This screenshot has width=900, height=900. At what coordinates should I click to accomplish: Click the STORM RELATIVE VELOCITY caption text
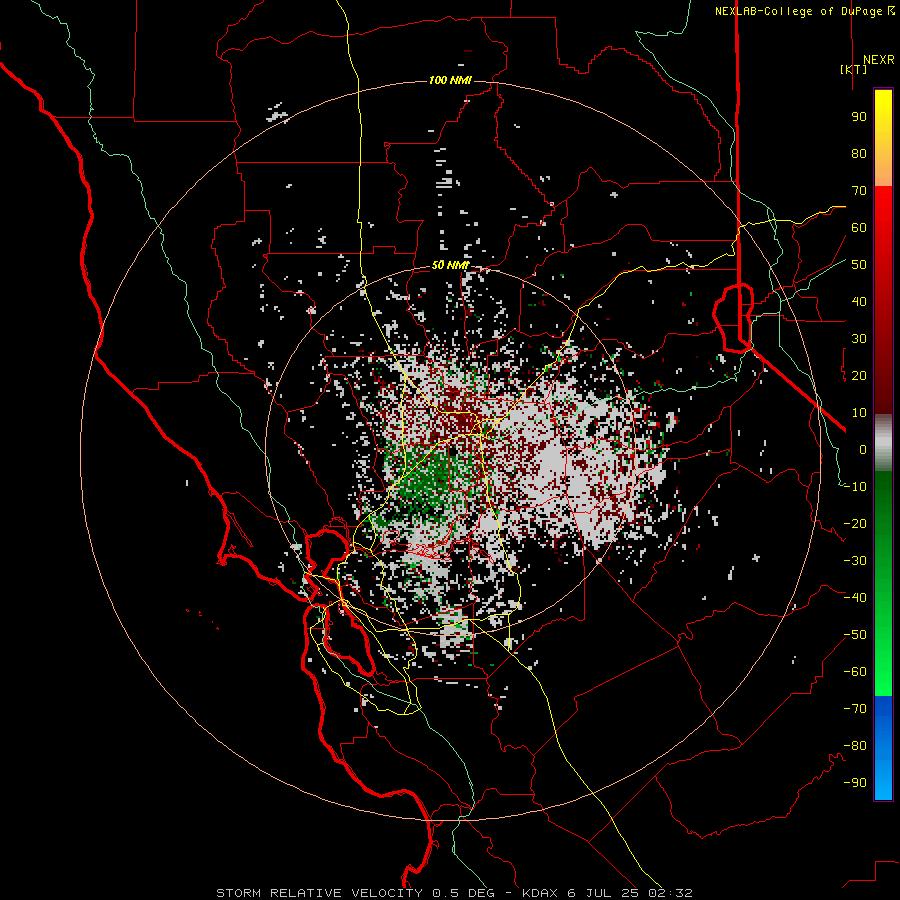[x=319, y=893]
